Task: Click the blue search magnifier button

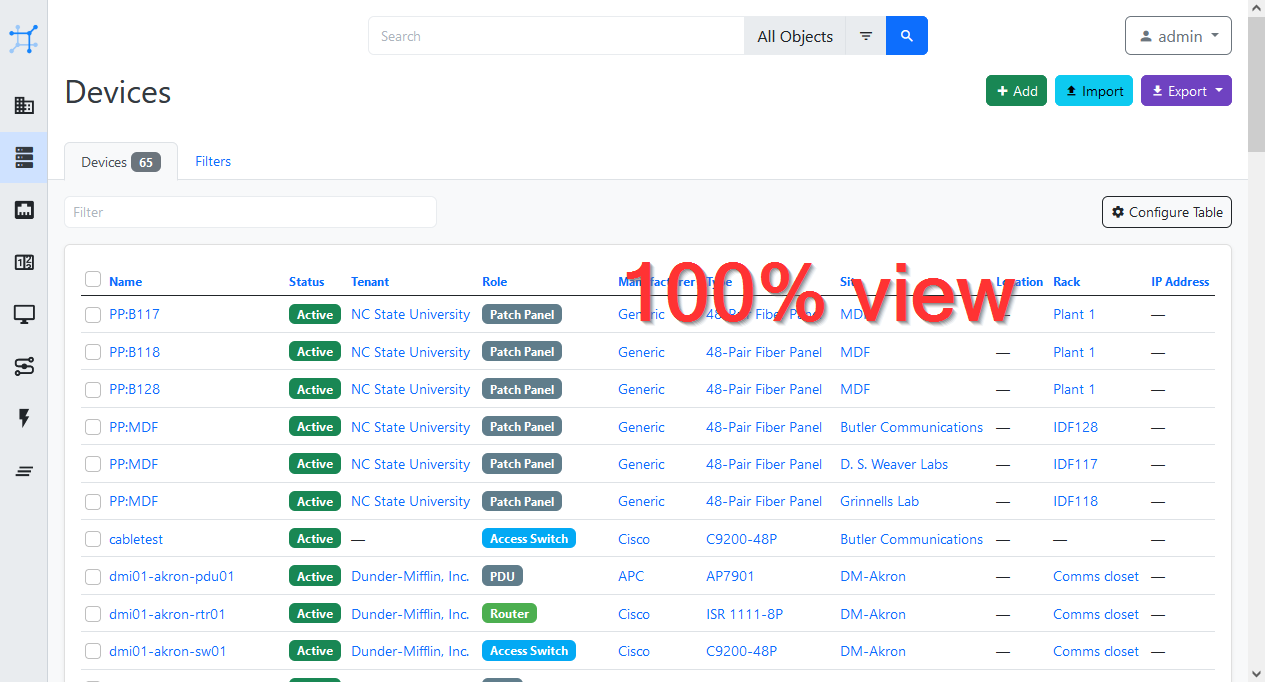Action: [x=906, y=35]
